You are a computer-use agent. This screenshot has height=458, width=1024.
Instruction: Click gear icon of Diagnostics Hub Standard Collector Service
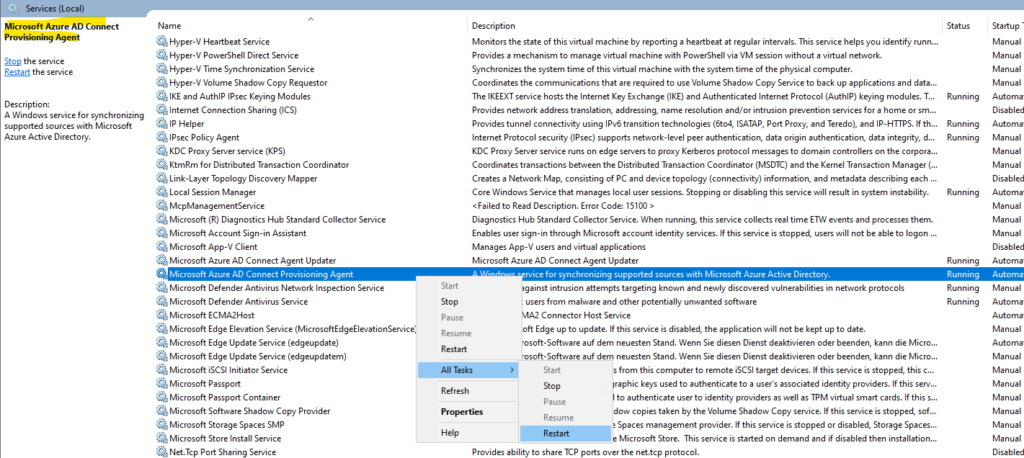tap(162, 220)
